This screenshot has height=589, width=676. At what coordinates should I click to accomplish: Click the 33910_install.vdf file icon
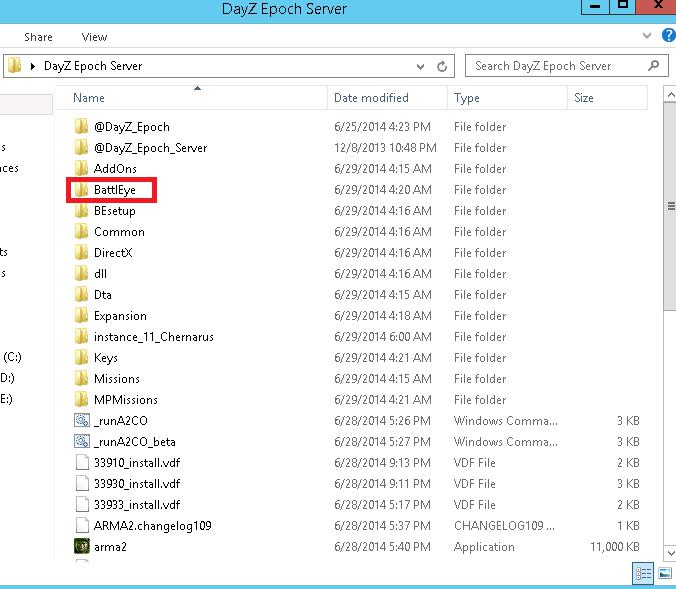point(82,463)
